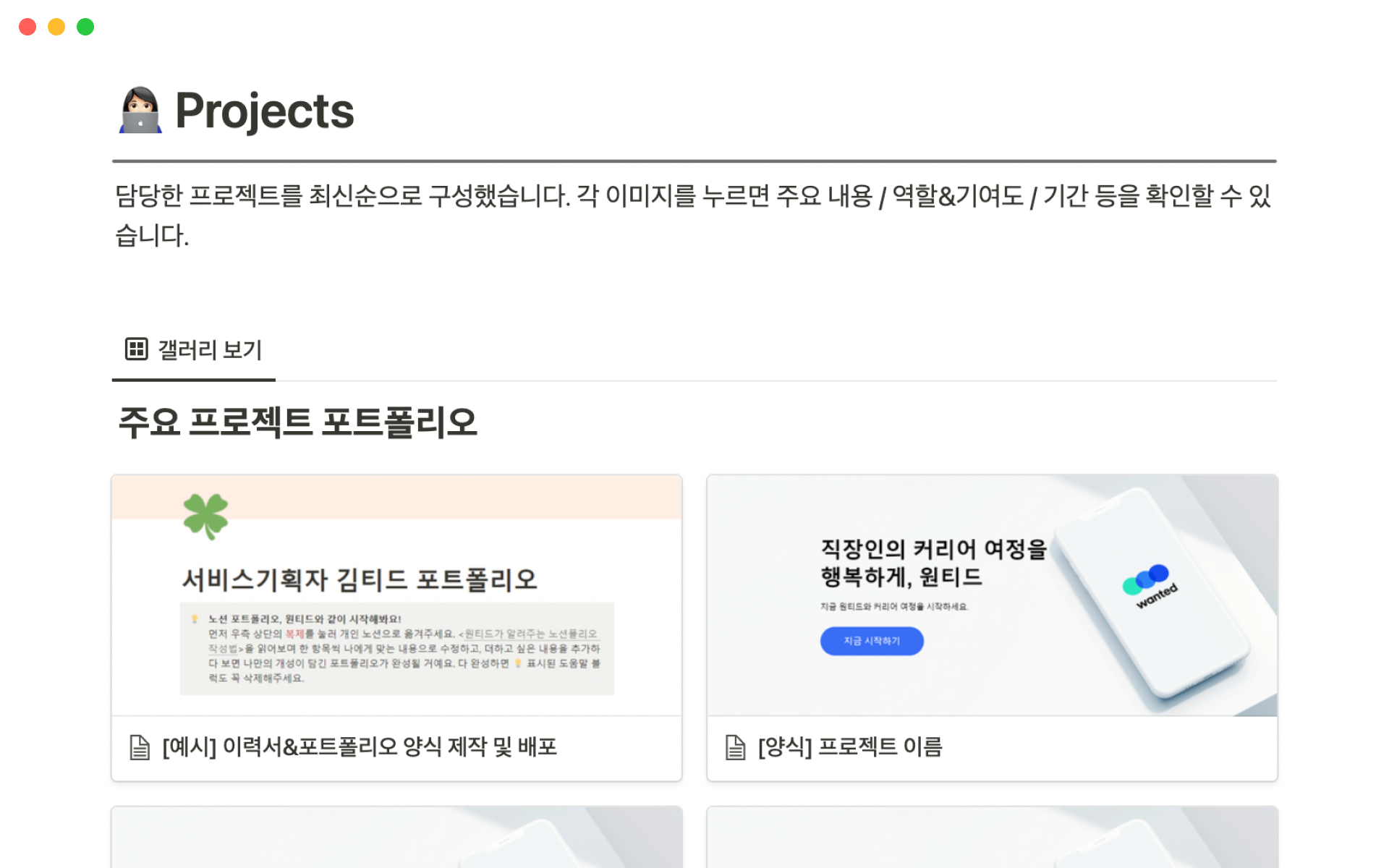Viewport: 1389px width, 868px height.
Task: Click the "원티드가 알려주는 노션폴리오 작성법" link
Action: coord(530,634)
